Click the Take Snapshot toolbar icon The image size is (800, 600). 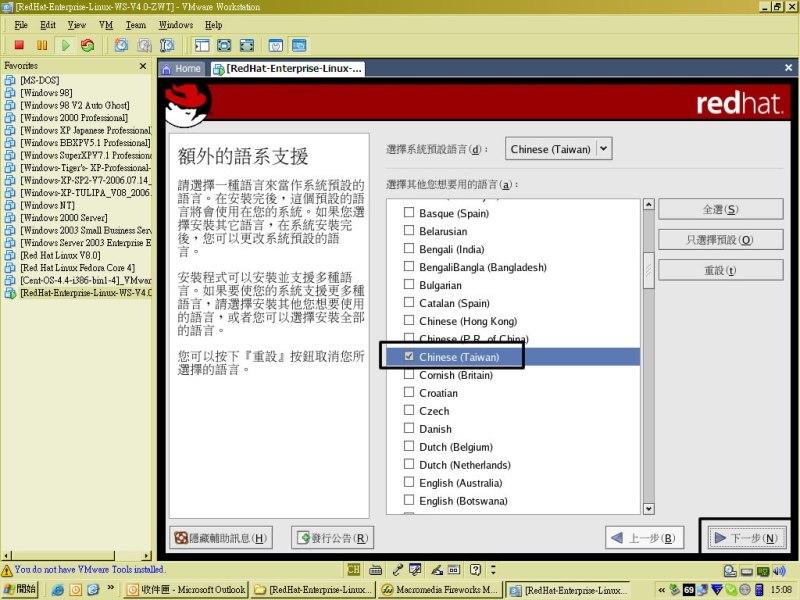point(121,45)
